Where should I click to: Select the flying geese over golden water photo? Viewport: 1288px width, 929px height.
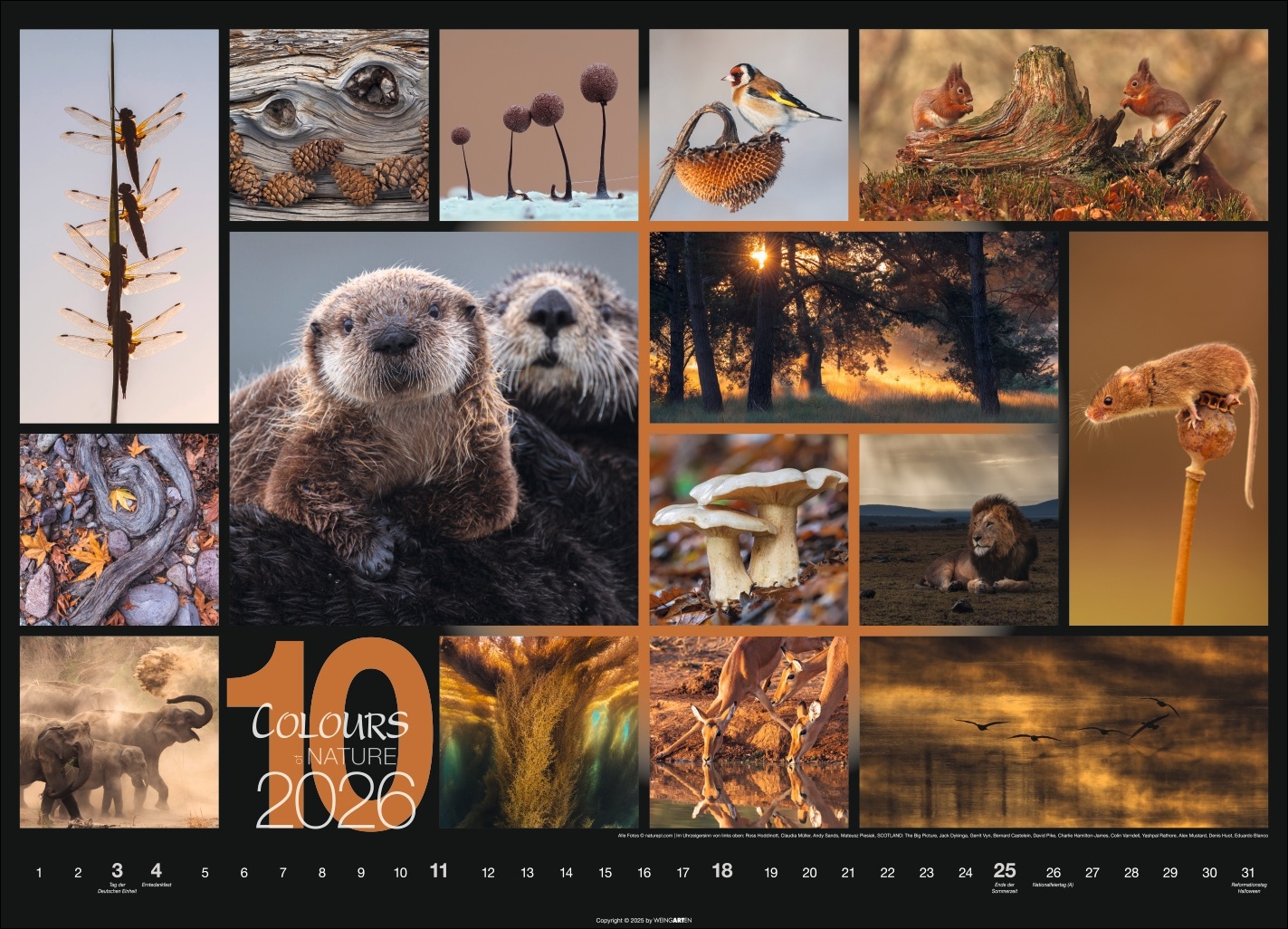coord(1064,732)
